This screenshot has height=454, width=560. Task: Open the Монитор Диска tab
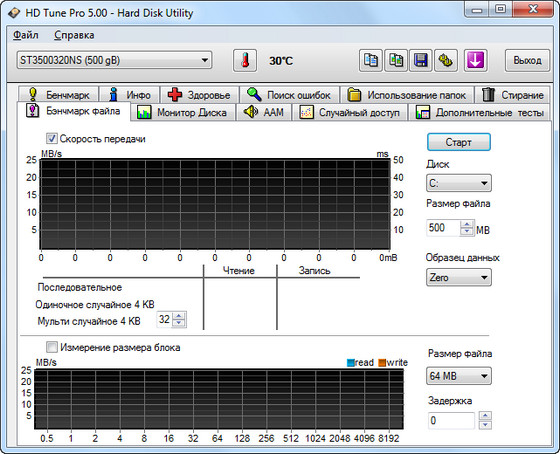(x=183, y=113)
